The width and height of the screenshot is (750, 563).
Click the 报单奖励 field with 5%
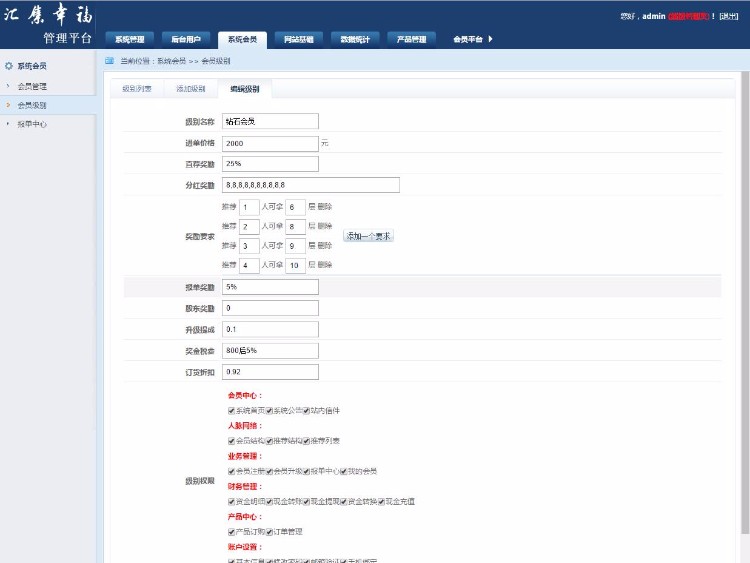tap(270, 287)
